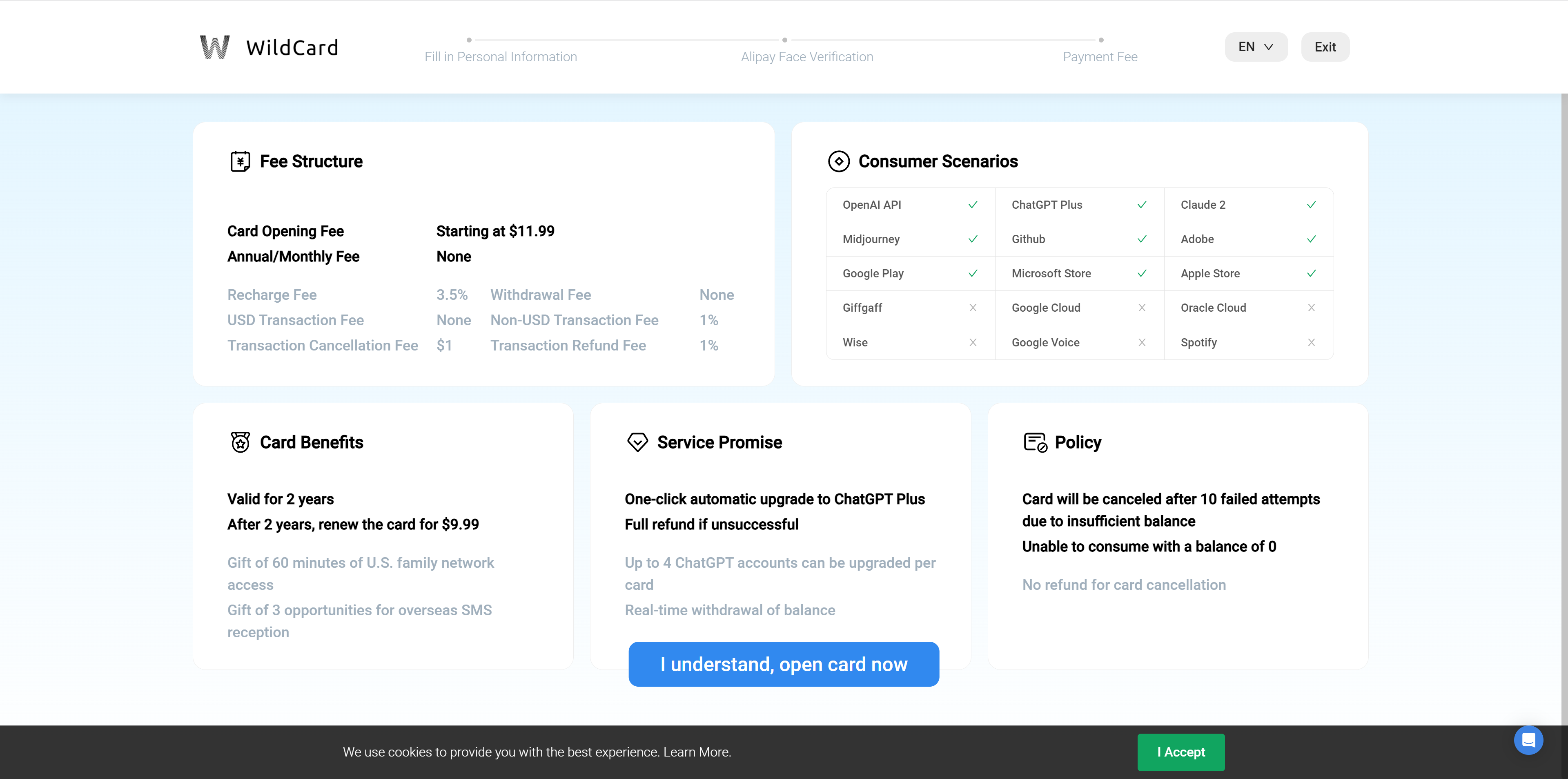Click the WildCard logo icon
Viewport: 1568px width, 779px height.
[215, 47]
